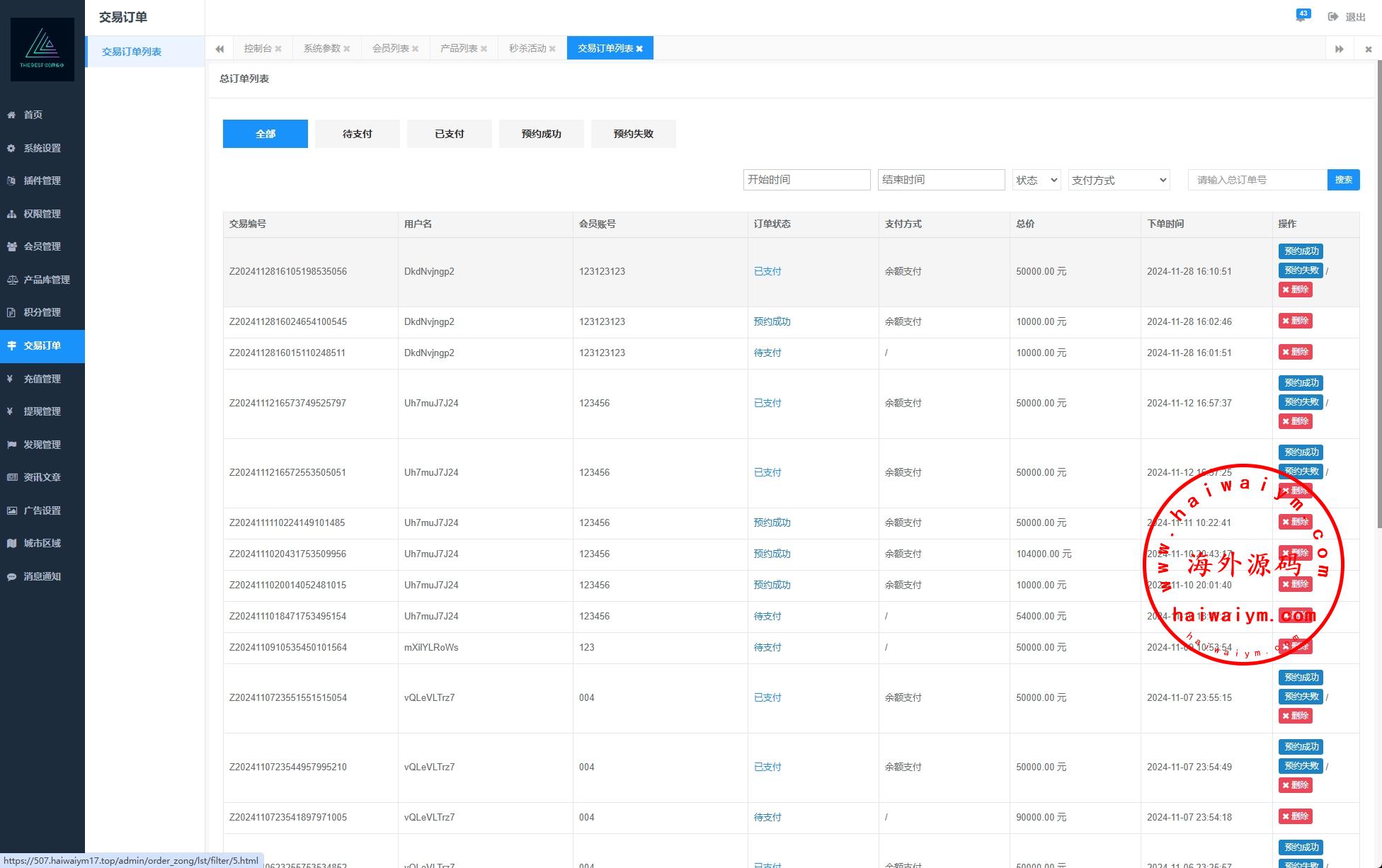Open 充值管理 yen menu item

pos(42,379)
